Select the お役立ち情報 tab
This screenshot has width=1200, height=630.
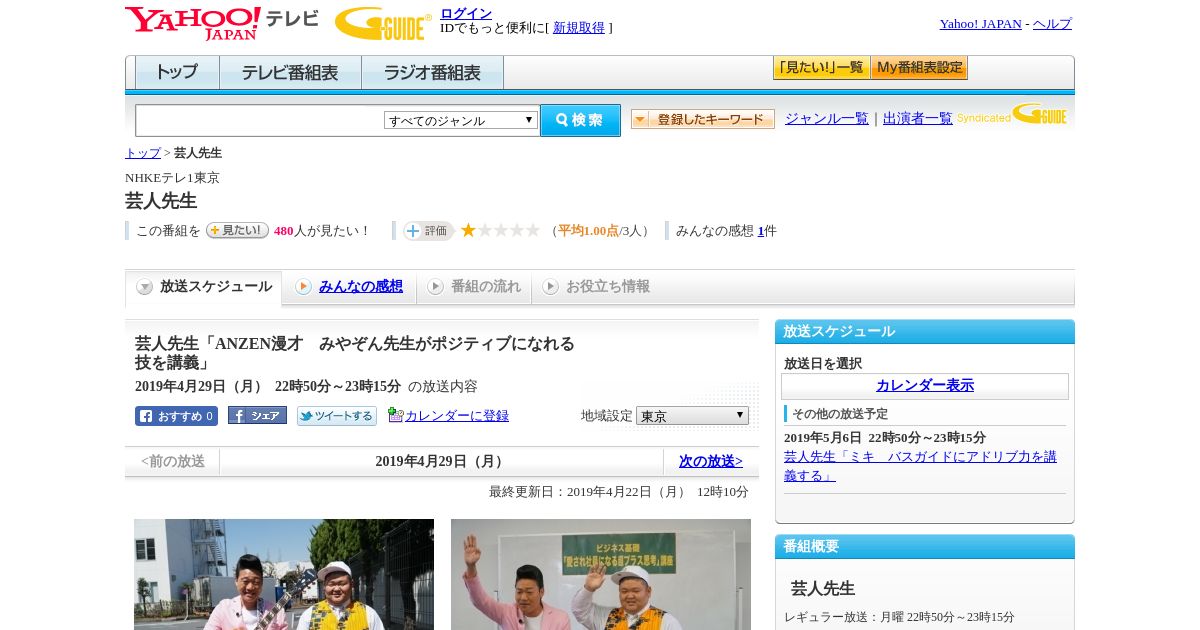click(x=596, y=287)
